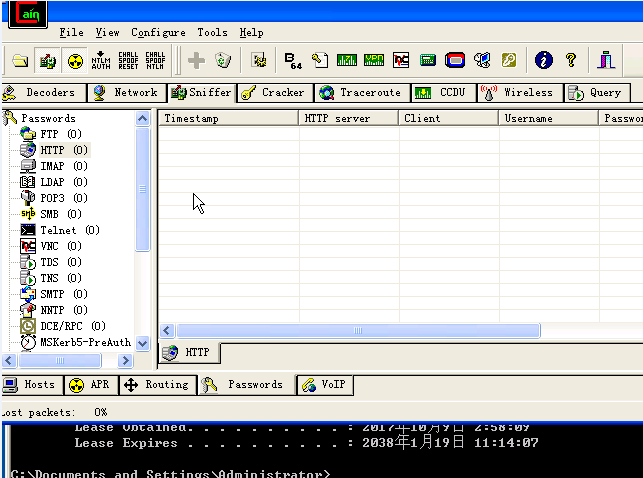The height and width of the screenshot is (478, 643).
Task: Click the tree panel scroll up arrow
Action: [142, 119]
